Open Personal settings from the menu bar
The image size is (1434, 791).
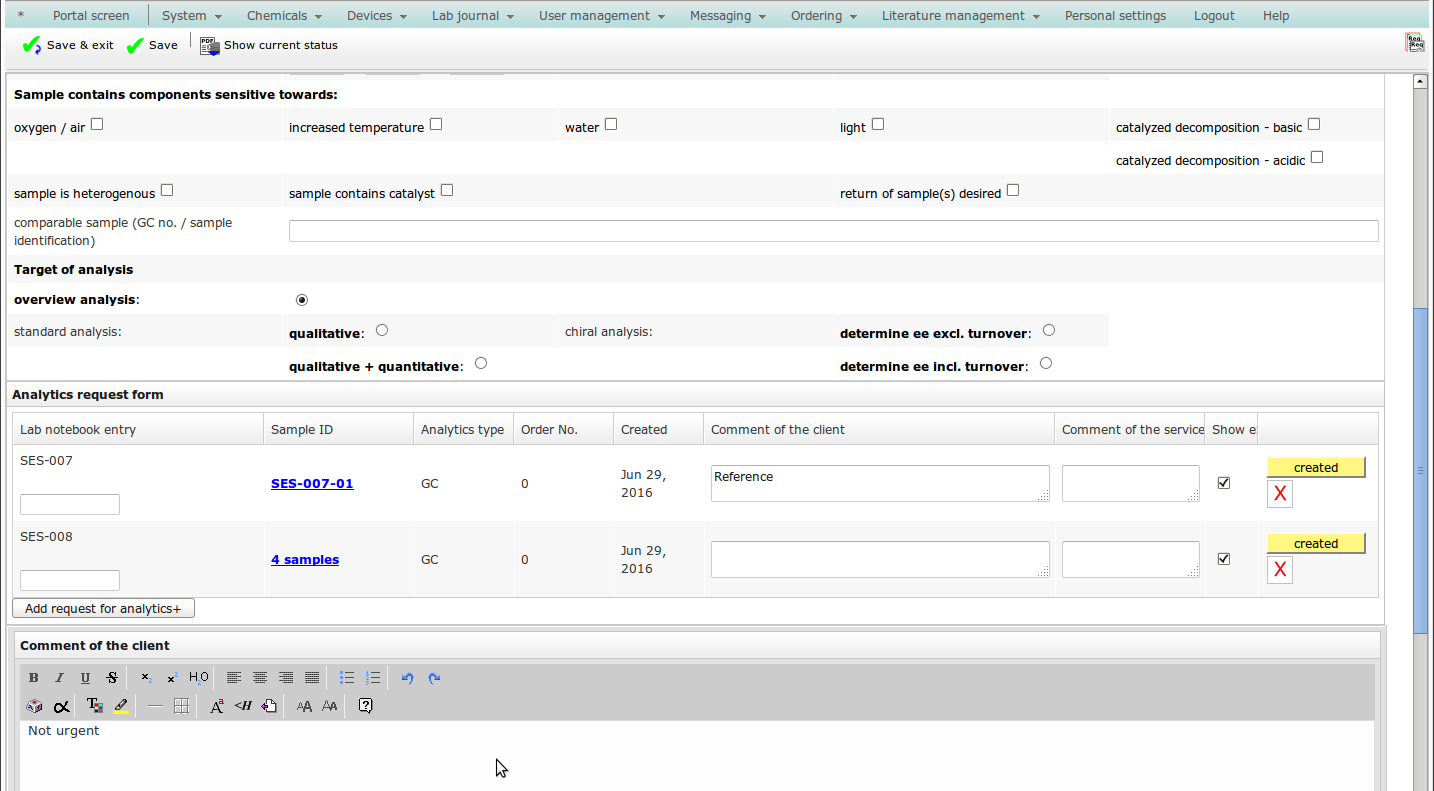coord(1115,16)
